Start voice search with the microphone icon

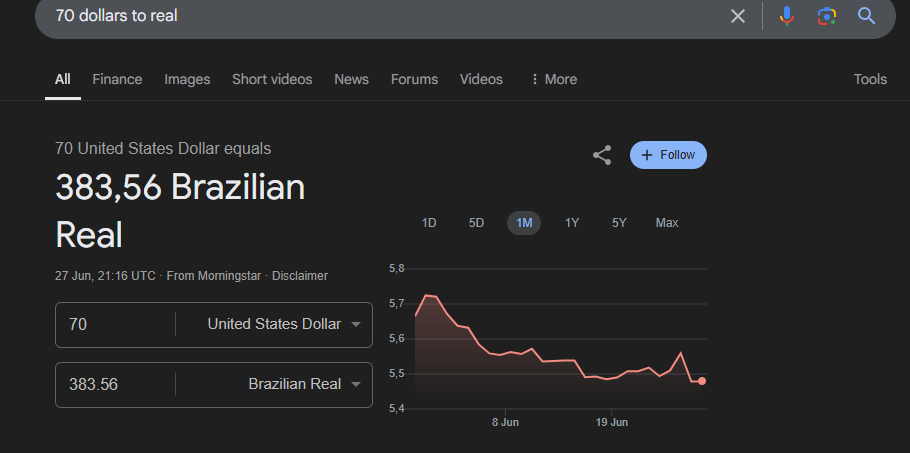pyautogui.click(x=786, y=16)
